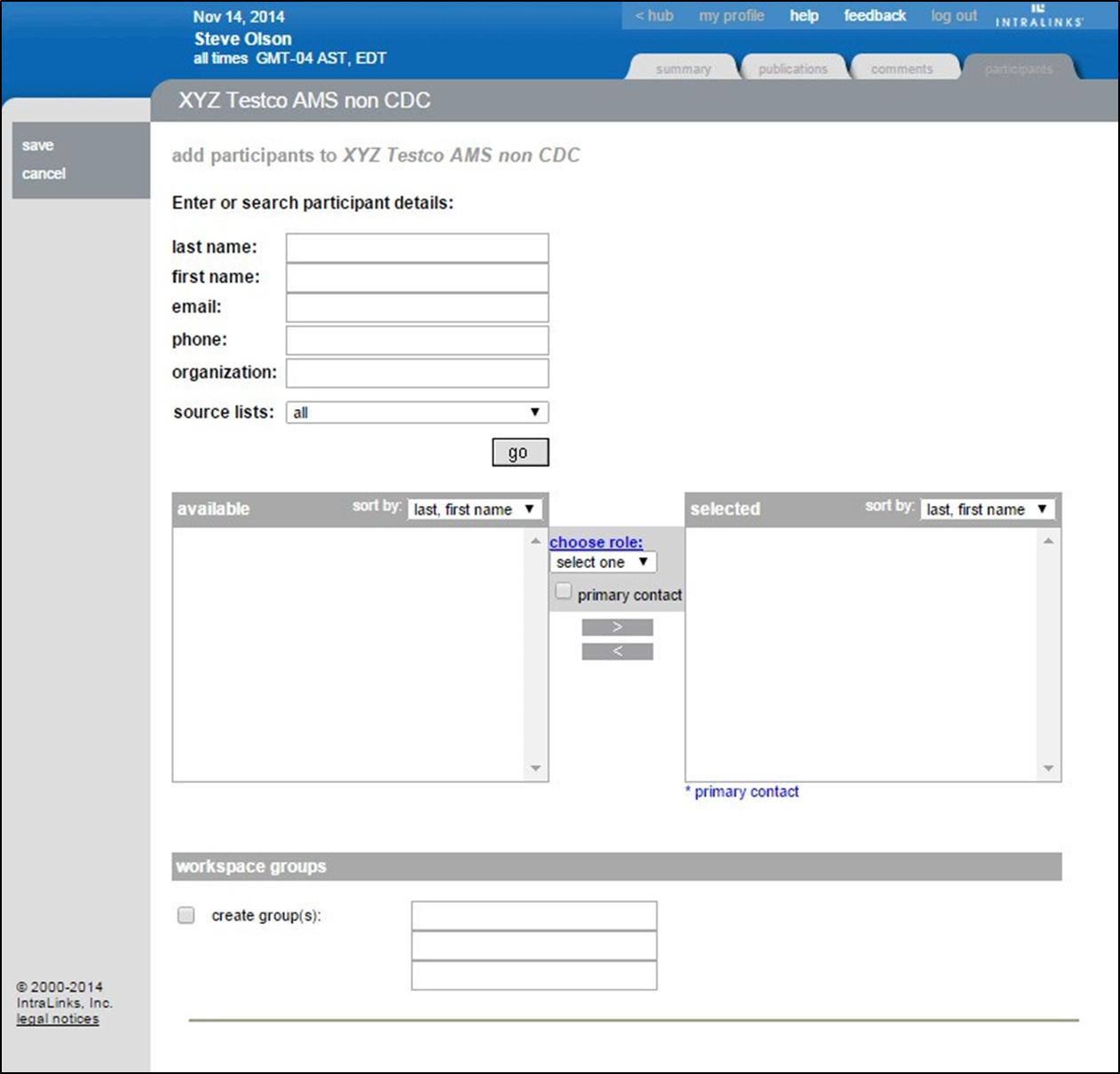The width and height of the screenshot is (1120, 1074).
Task: Click the right-arrow button to move participants
Action: pyautogui.click(x=617, y=626)
